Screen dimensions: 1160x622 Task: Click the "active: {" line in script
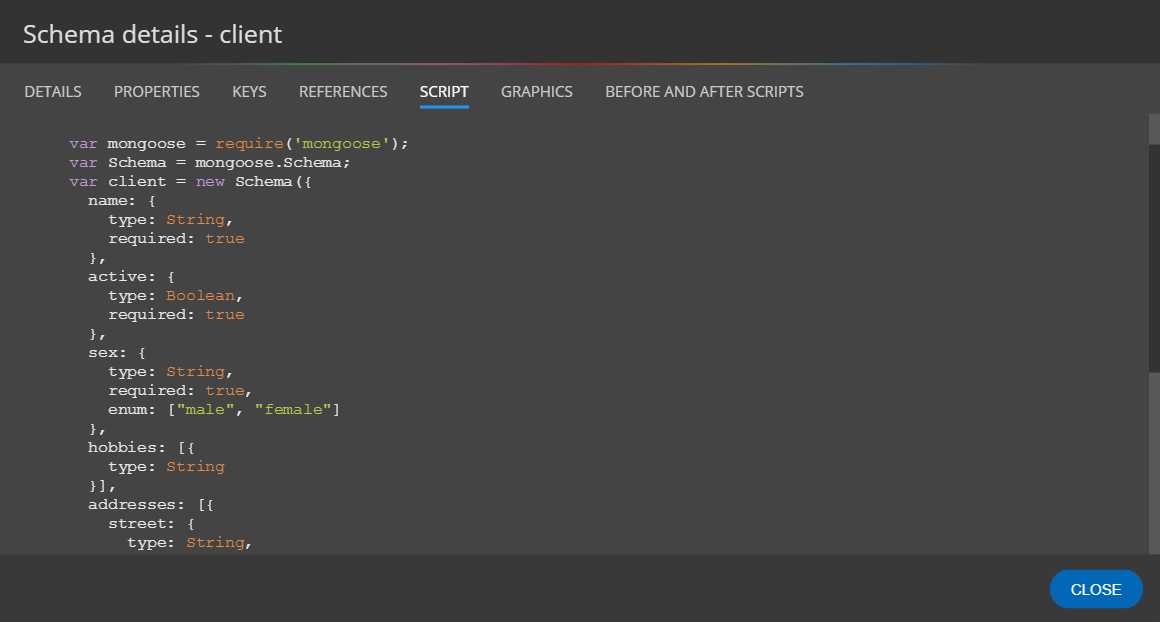131,277
